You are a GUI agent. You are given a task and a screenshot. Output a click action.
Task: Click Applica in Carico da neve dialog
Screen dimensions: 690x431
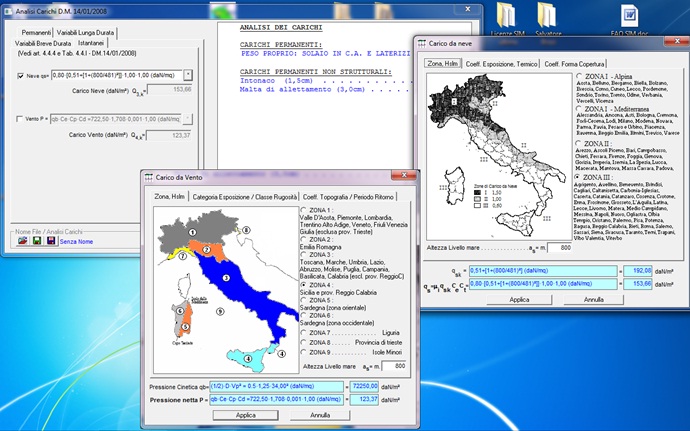[x=519, y=299]
